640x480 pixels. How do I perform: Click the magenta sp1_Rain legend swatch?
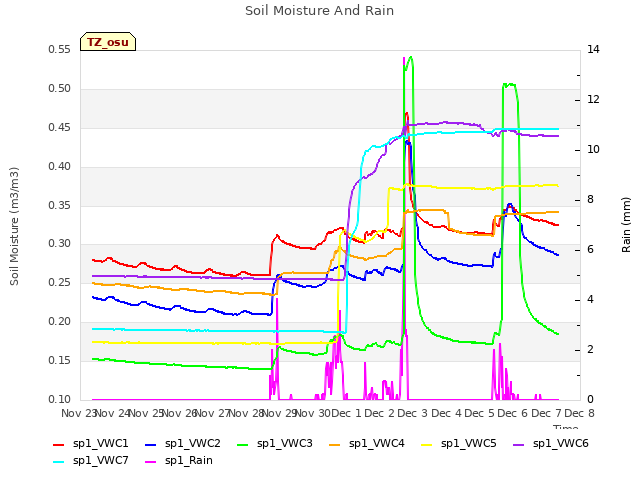click(x=151, y=462)
